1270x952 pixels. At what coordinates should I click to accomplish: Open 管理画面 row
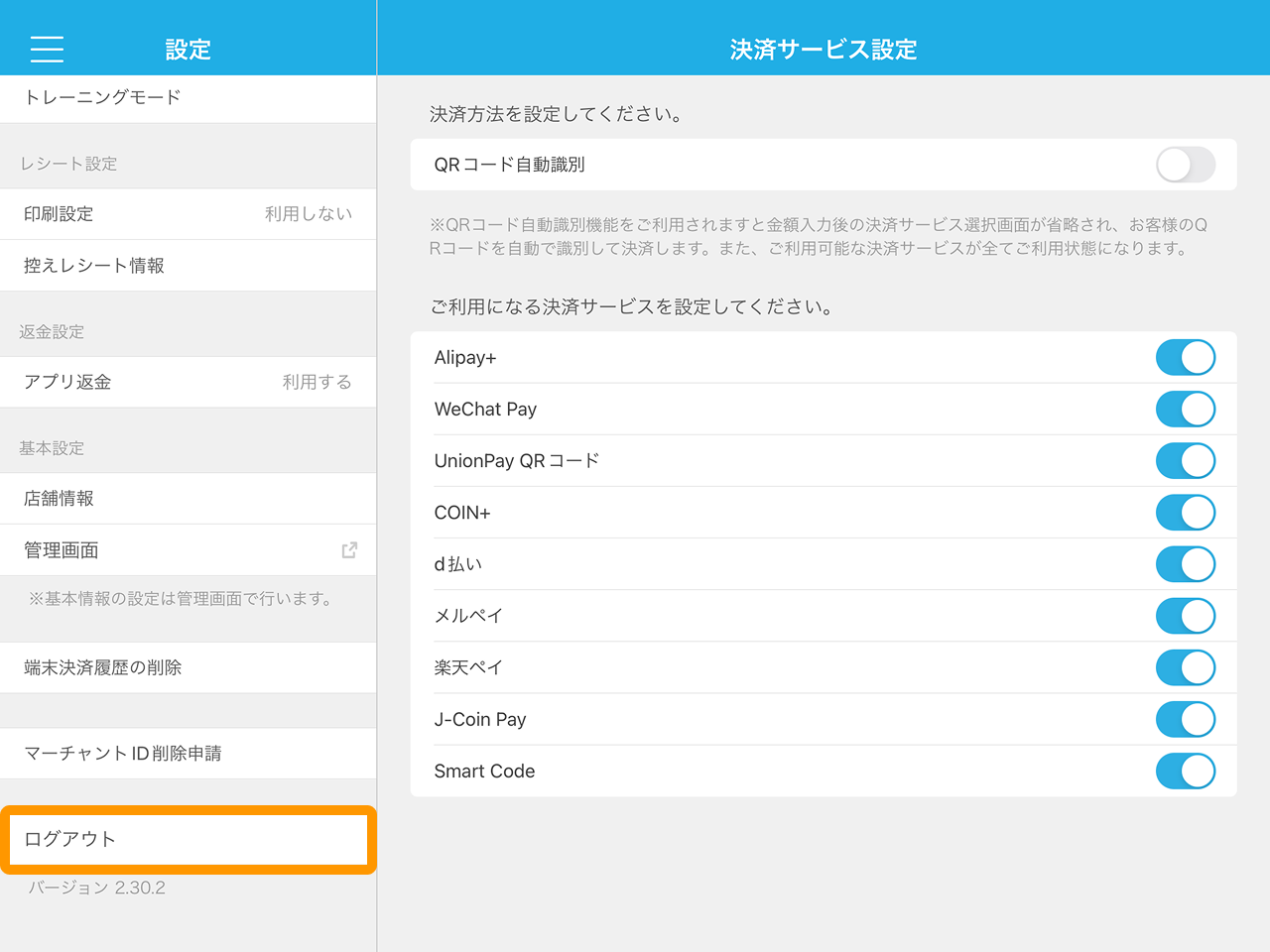coord(189,550)
